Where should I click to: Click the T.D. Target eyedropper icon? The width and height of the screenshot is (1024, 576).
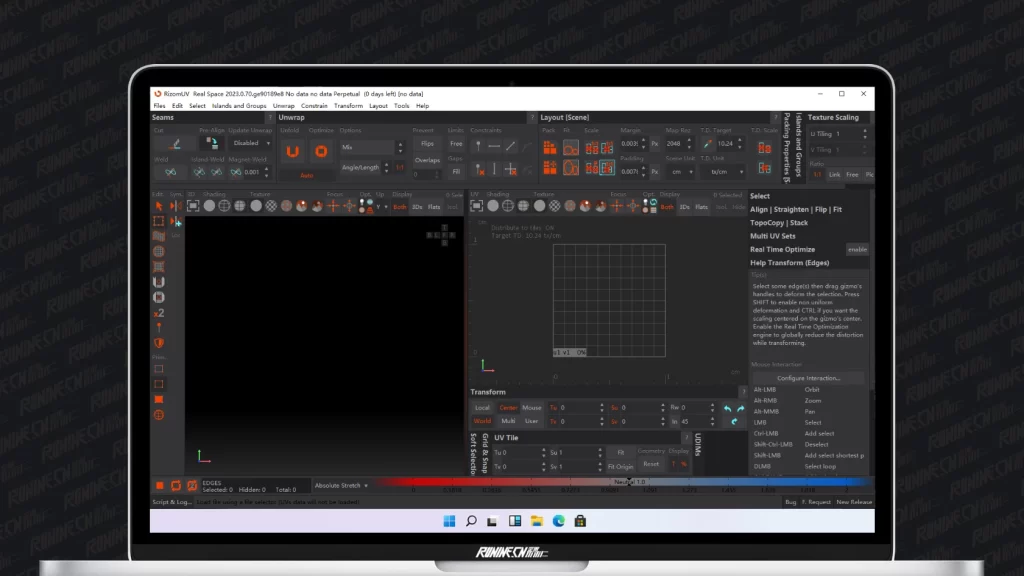coord(708,144)
